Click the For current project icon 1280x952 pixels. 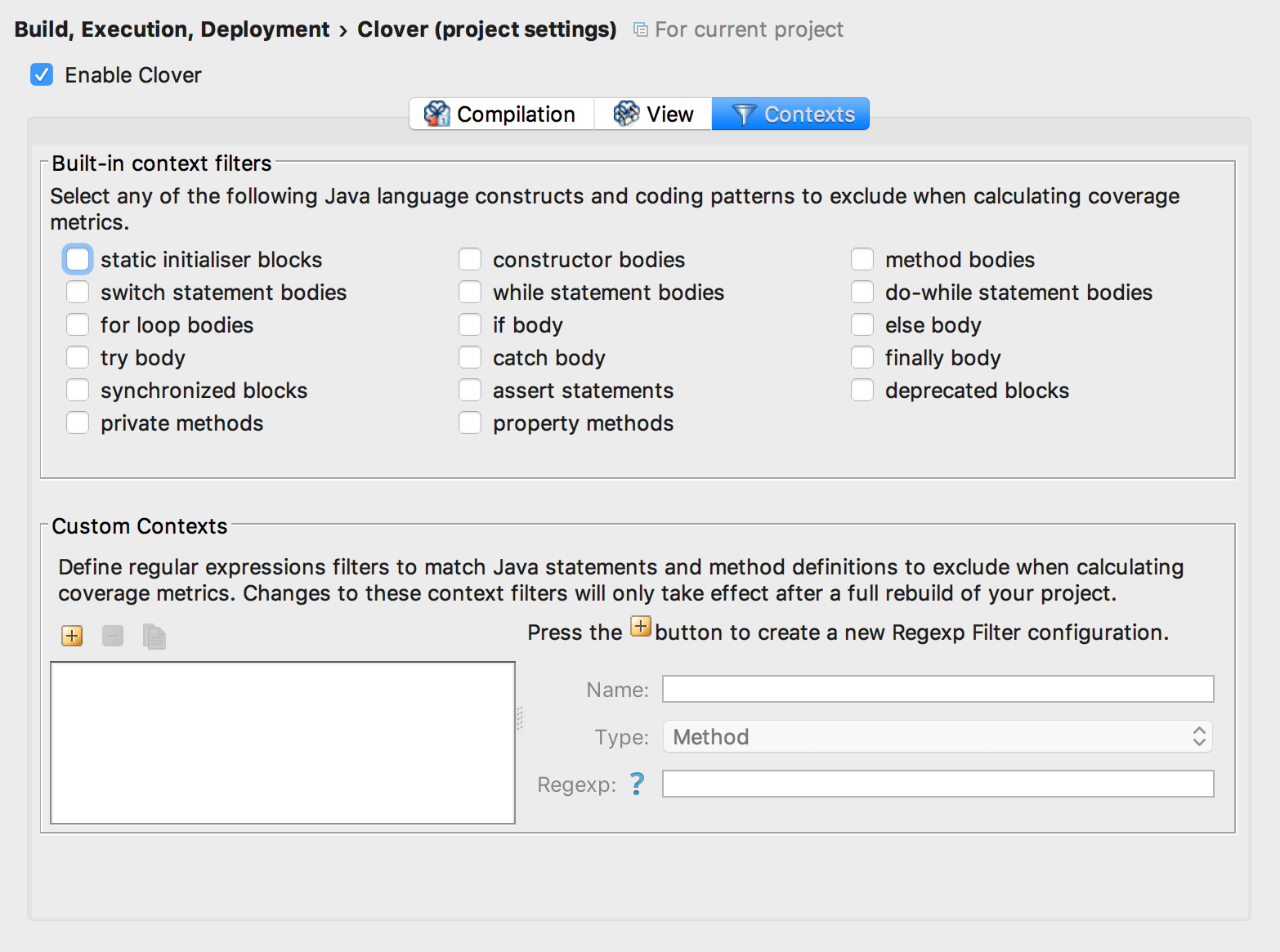pyautogui.click(x=641, y=30)
